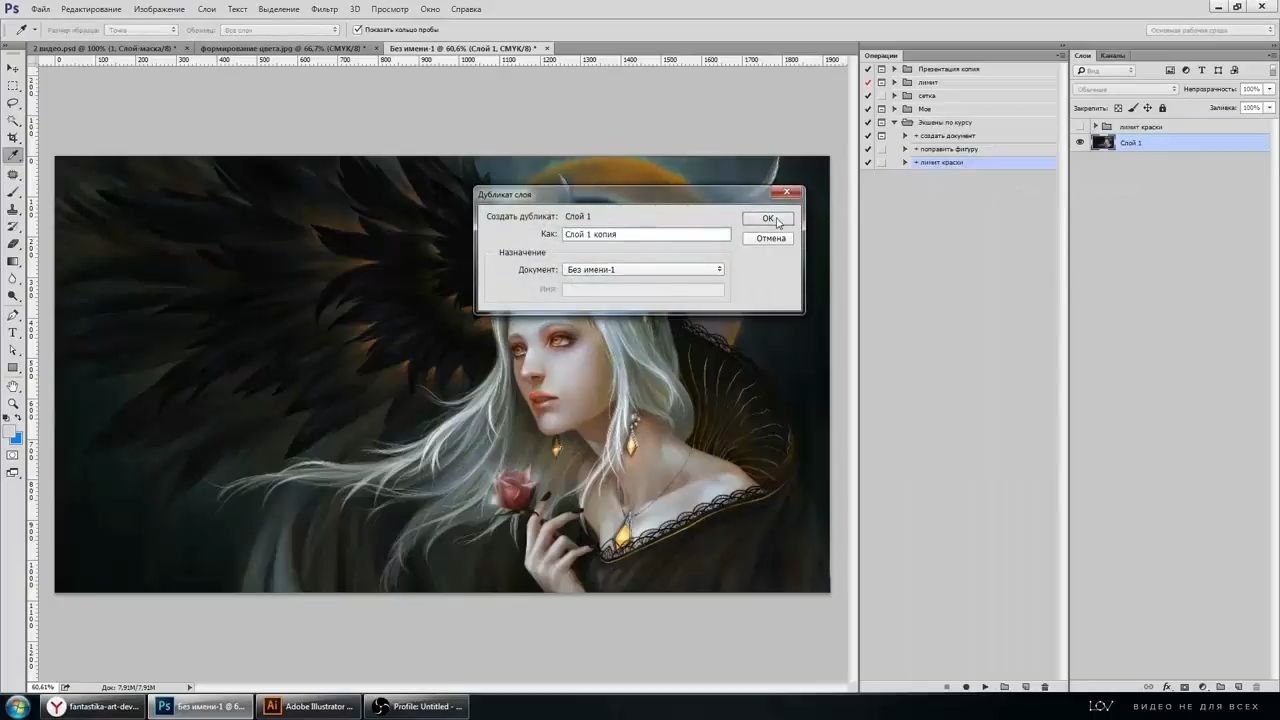Select the Dodge tool
Image resolution: width=1280 pixels, height=720 pixels.
click(13, 296)
